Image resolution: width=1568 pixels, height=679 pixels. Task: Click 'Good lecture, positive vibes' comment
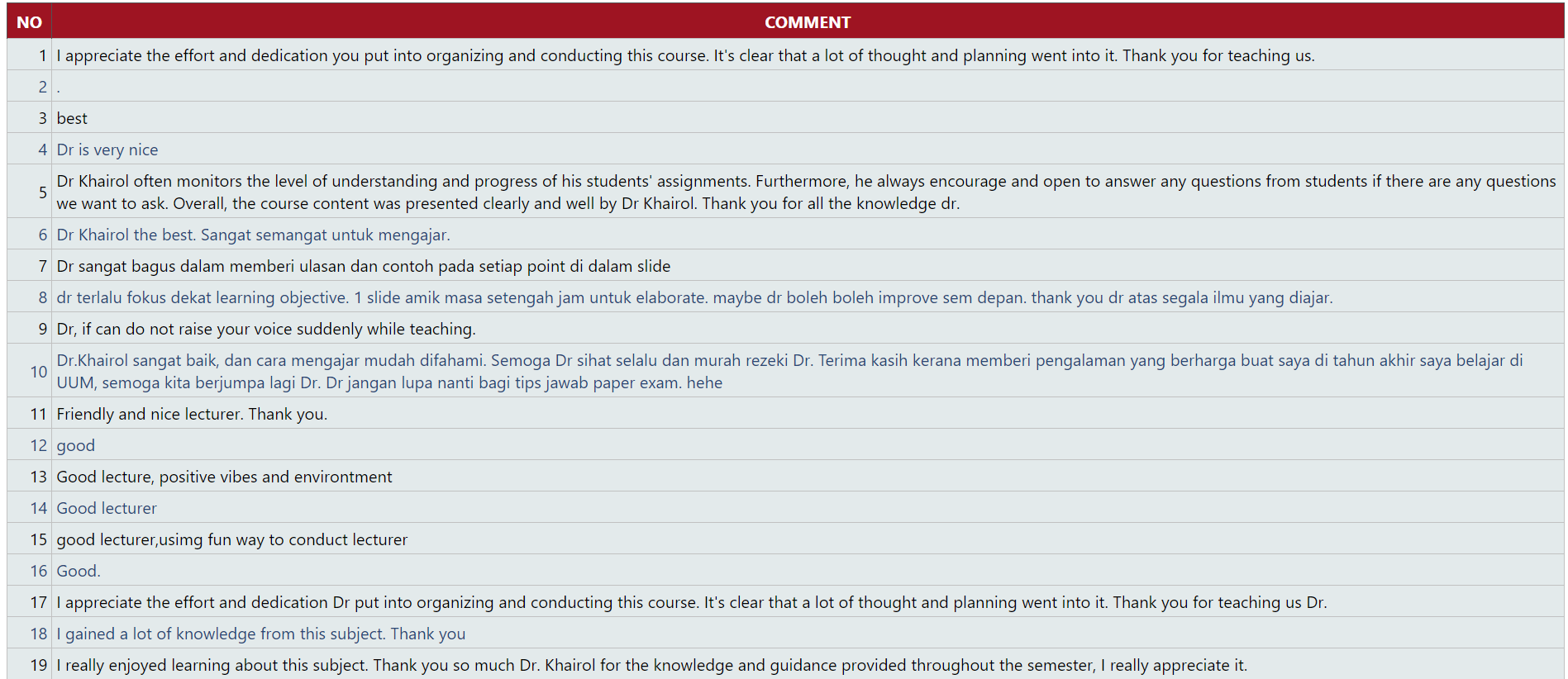pyautogui.click(x=224, y=477)
